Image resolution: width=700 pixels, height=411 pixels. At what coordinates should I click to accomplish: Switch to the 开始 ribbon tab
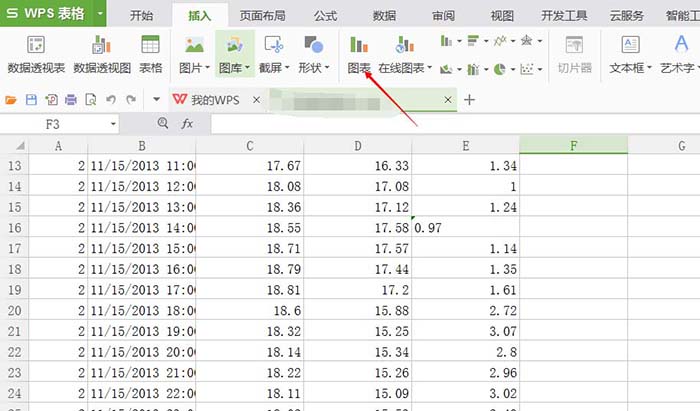pyautogui.click(x=141, y=16)
